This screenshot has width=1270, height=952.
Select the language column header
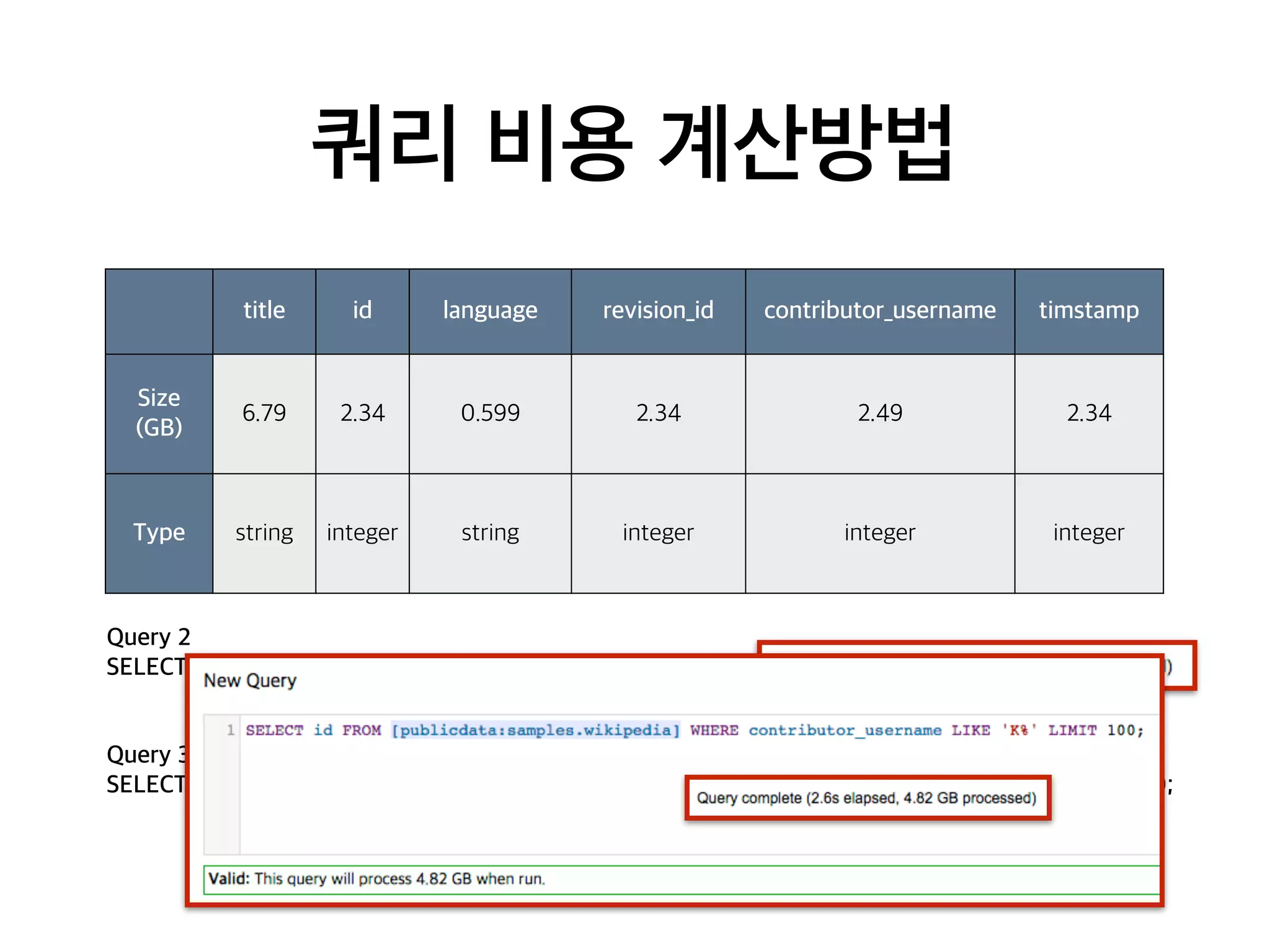pos(490,311)
